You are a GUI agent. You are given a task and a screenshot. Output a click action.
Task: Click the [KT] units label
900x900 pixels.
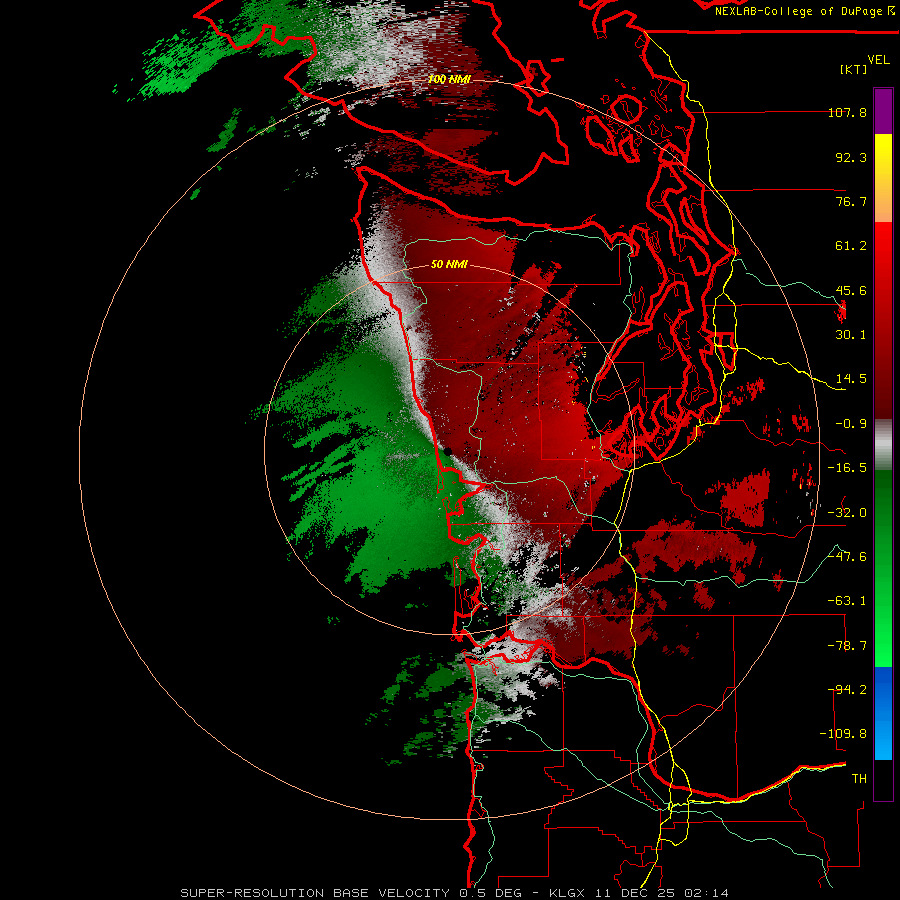853,69
